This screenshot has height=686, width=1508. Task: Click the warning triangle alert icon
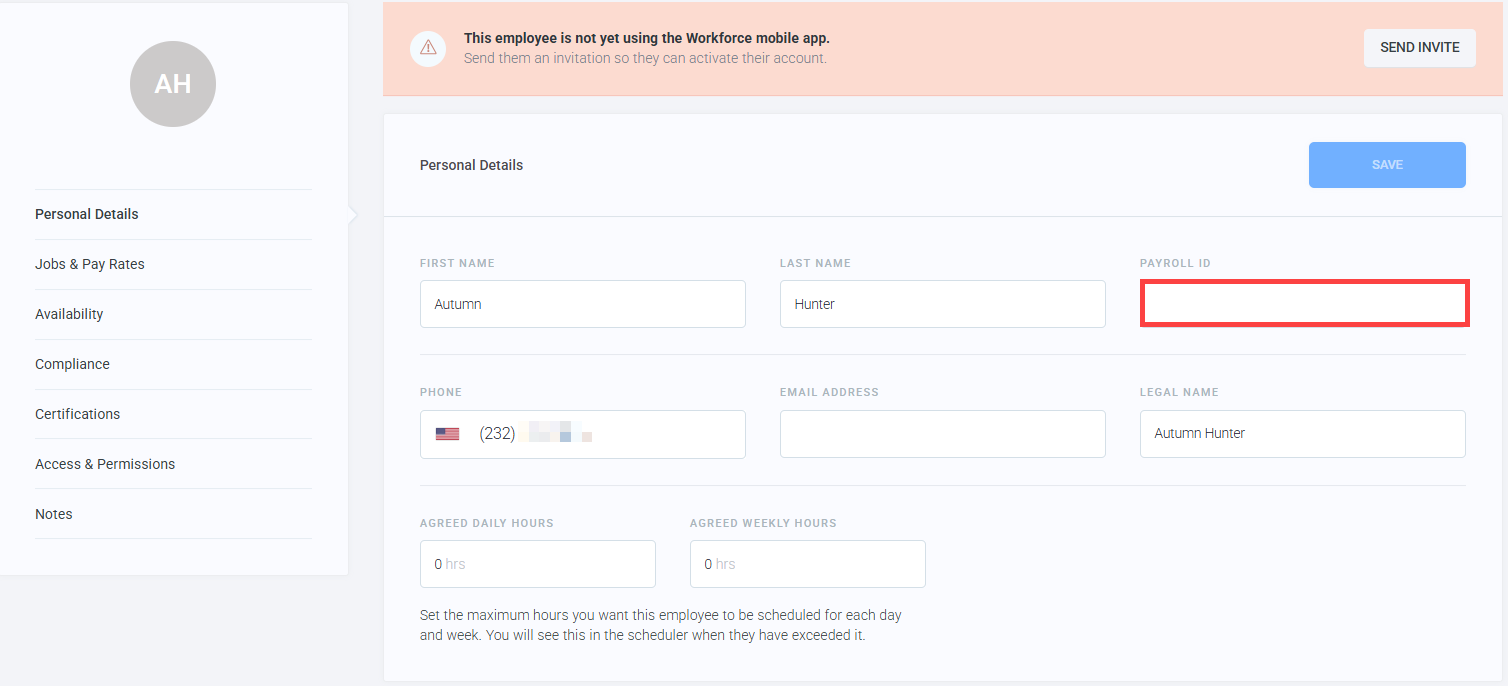point(428,48)
